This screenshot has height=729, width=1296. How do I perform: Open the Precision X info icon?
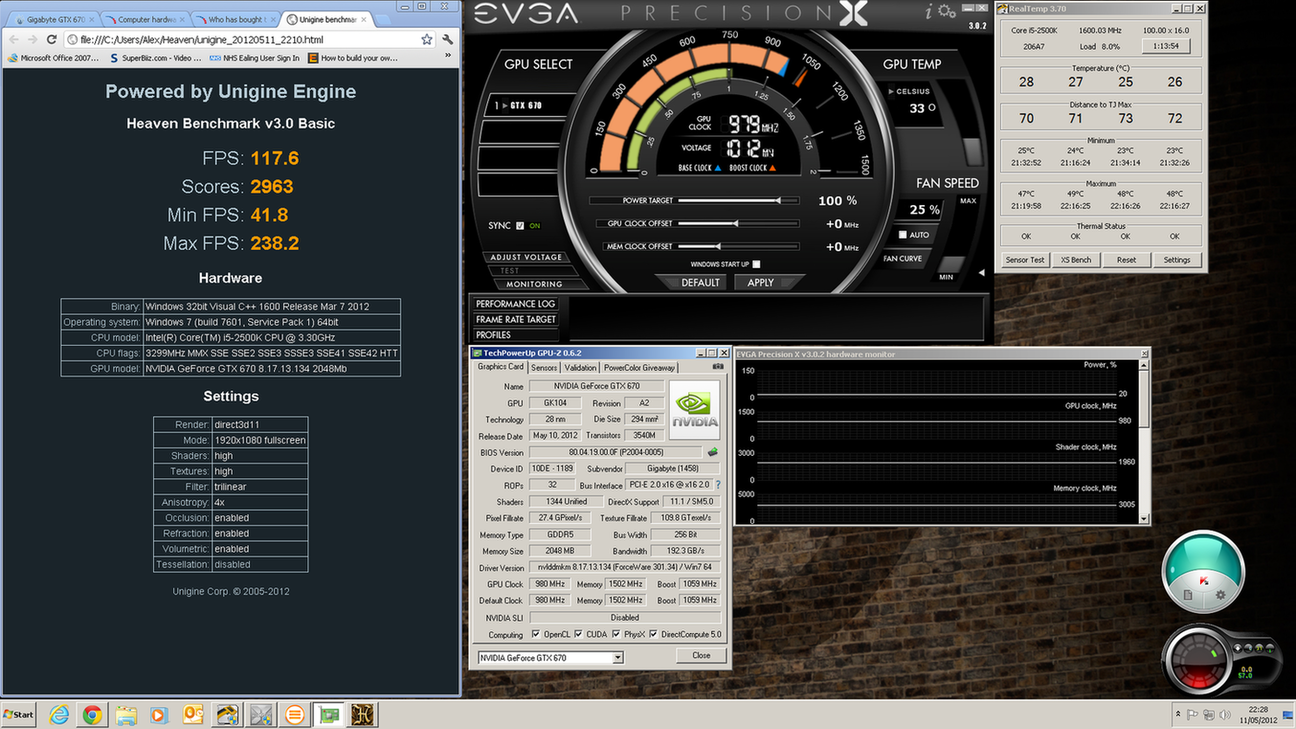click(927, 12)
